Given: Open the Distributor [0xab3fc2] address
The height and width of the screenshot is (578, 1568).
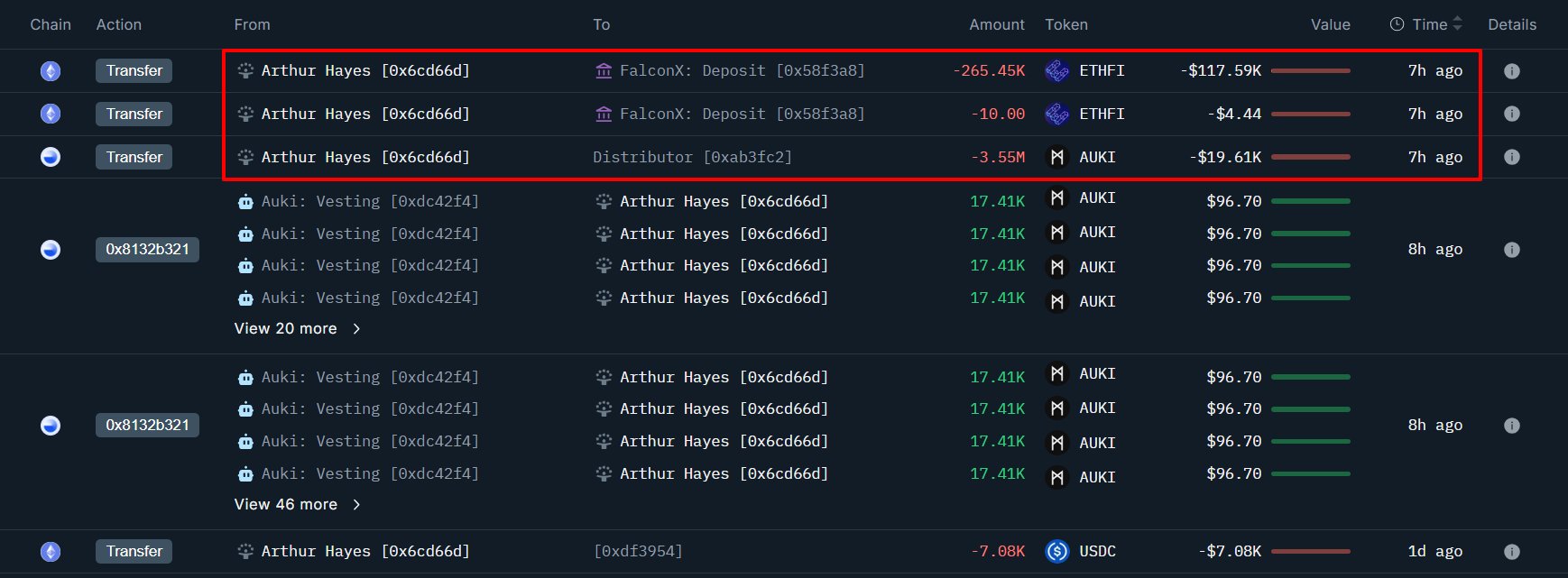Looking at the screenshot, I should pos(692,157).
